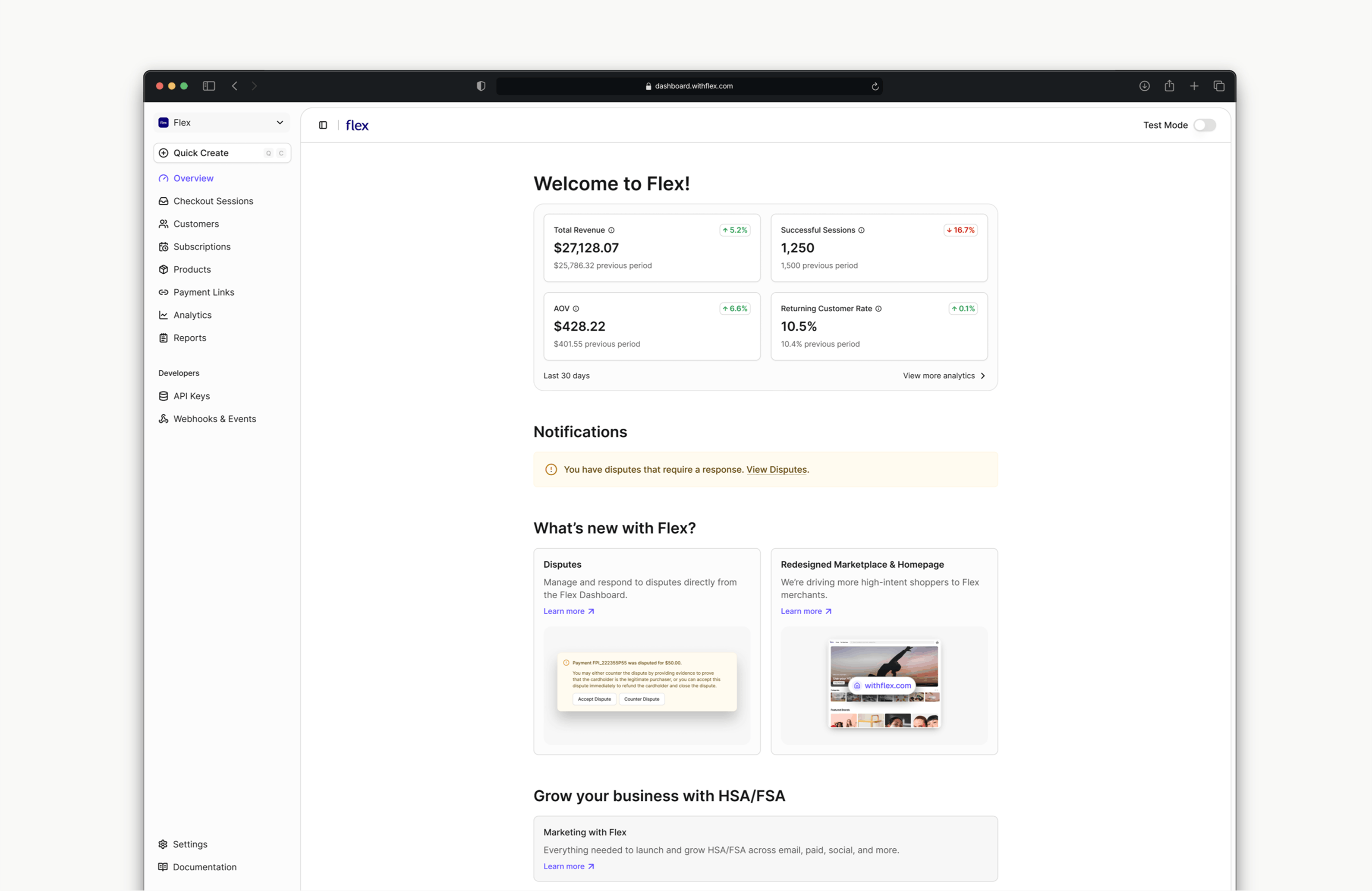This screenshot has height=891, width=1372.
Task: Click Learn more under Disputes
Action: click(568, 611)
